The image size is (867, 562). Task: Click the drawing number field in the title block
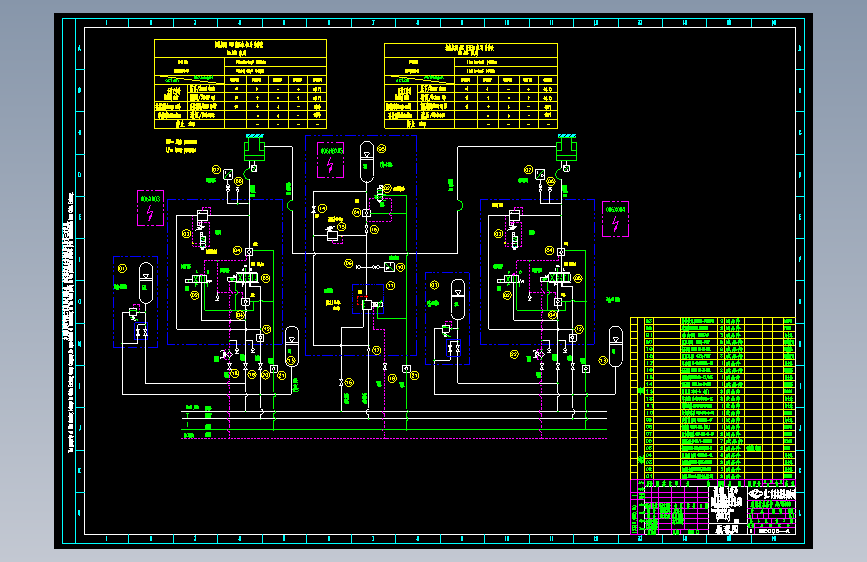tap(774, 531)
